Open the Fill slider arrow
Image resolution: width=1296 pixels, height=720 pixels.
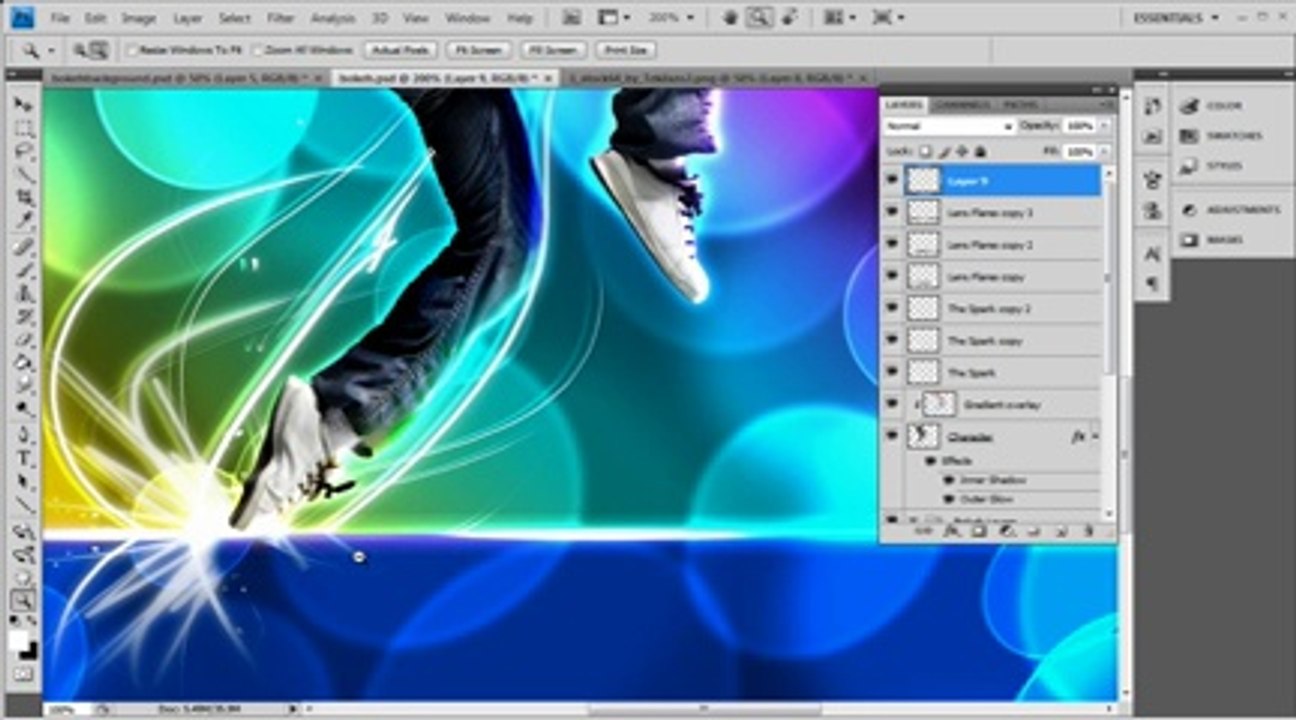tap(1104, 152)
